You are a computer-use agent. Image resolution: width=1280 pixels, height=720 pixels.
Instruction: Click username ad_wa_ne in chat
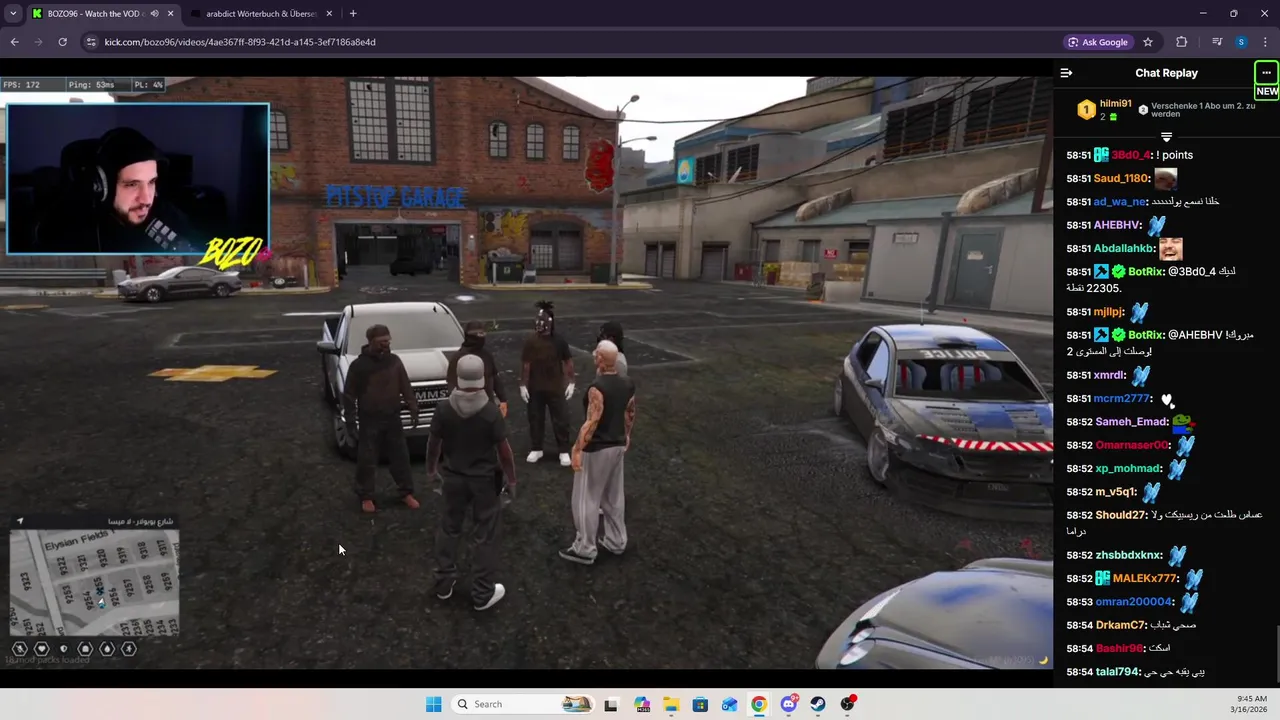(x=1119, y=202)
